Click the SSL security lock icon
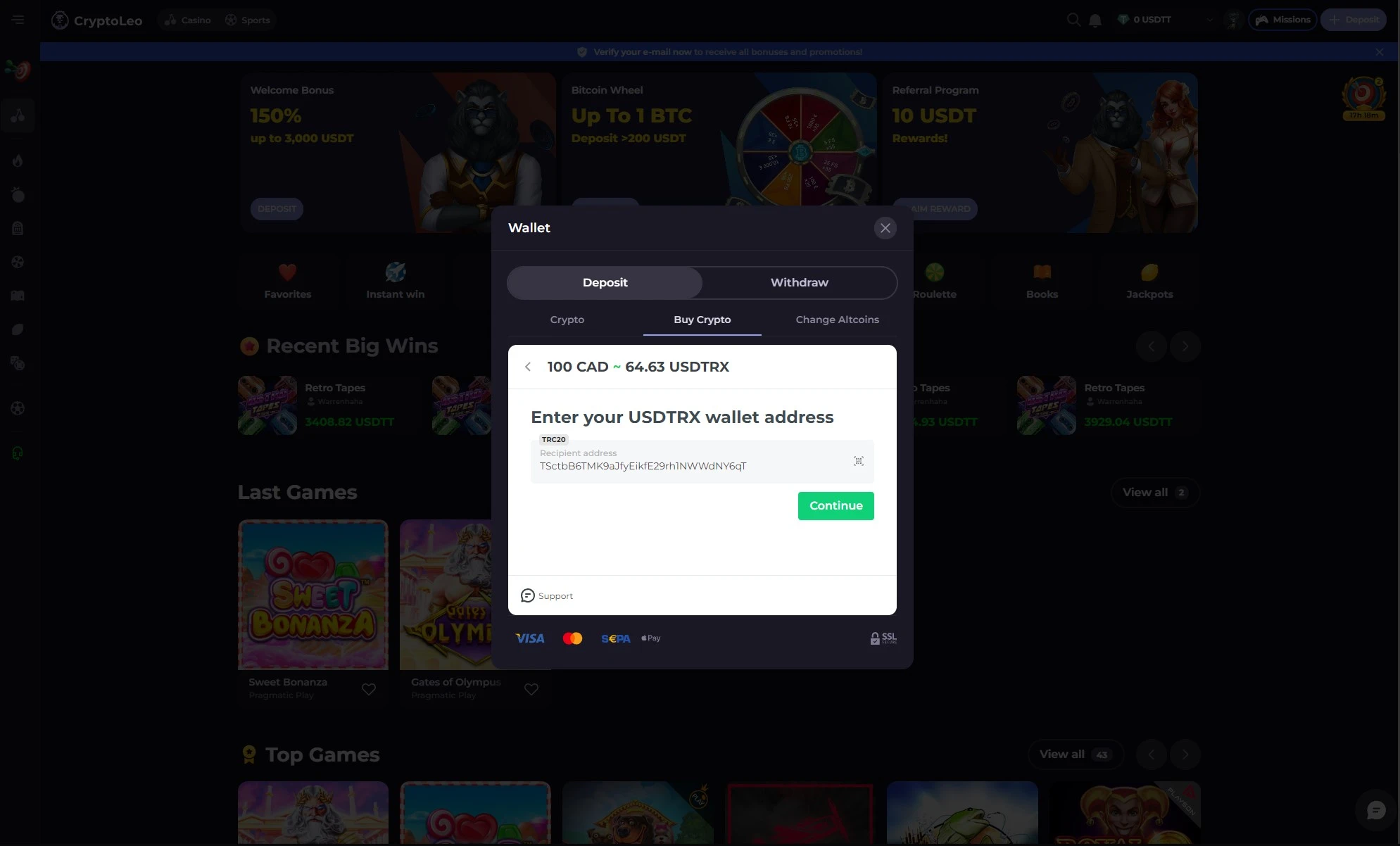The image size is (1400, 846). click(875, 638)
